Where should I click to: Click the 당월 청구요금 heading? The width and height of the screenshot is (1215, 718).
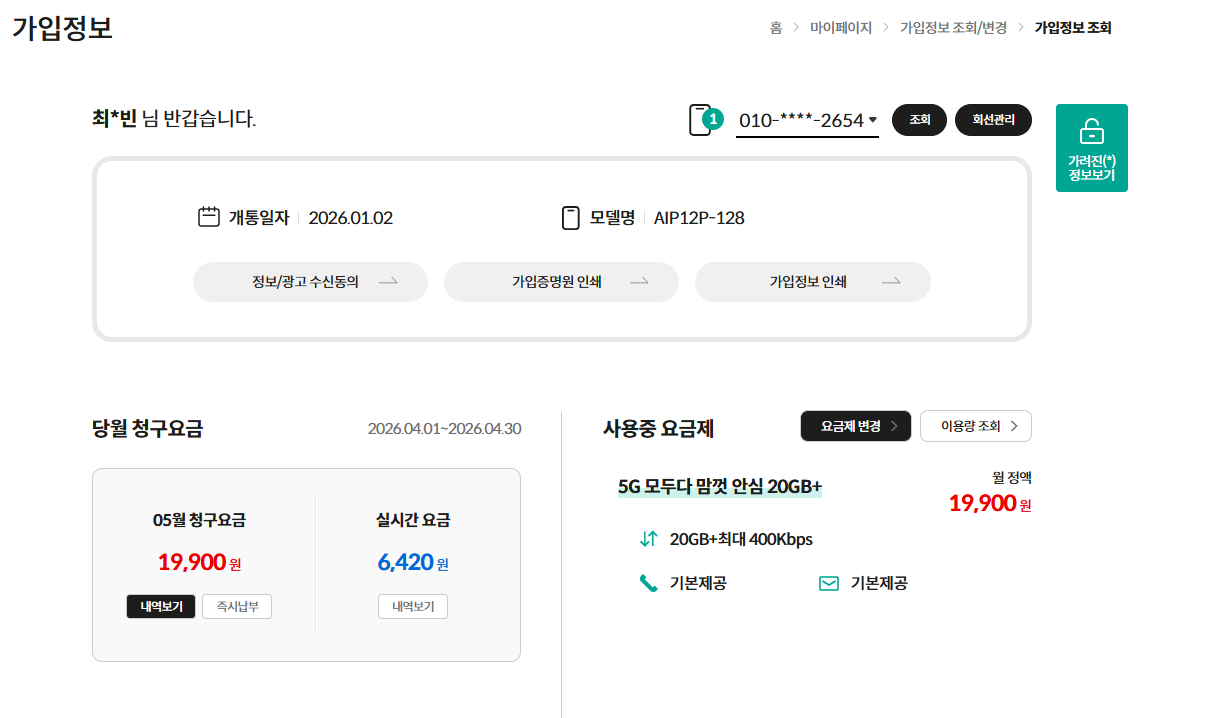[x=148, y=429]
